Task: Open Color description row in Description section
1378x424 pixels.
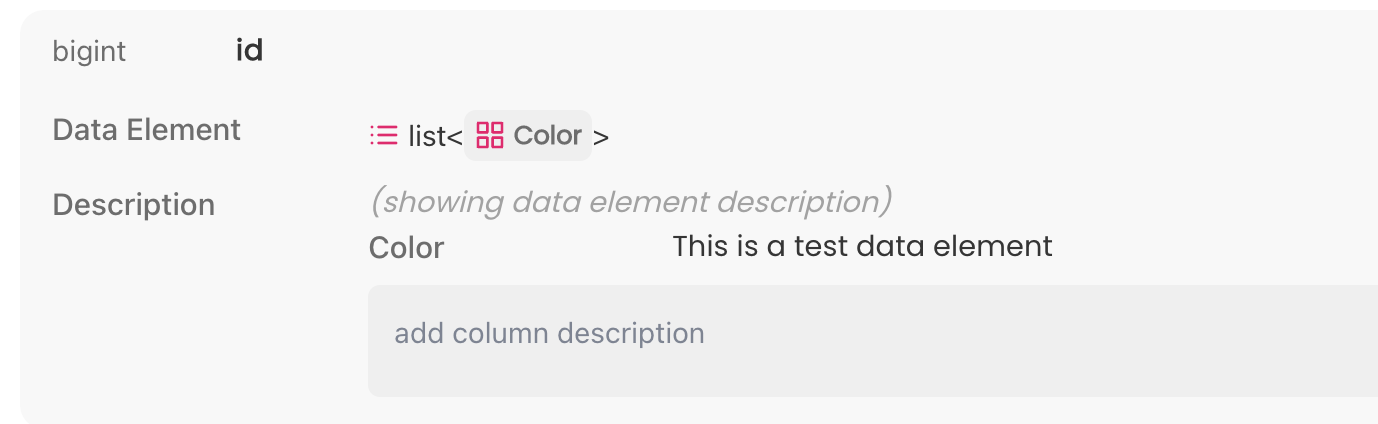Action: 710,247
